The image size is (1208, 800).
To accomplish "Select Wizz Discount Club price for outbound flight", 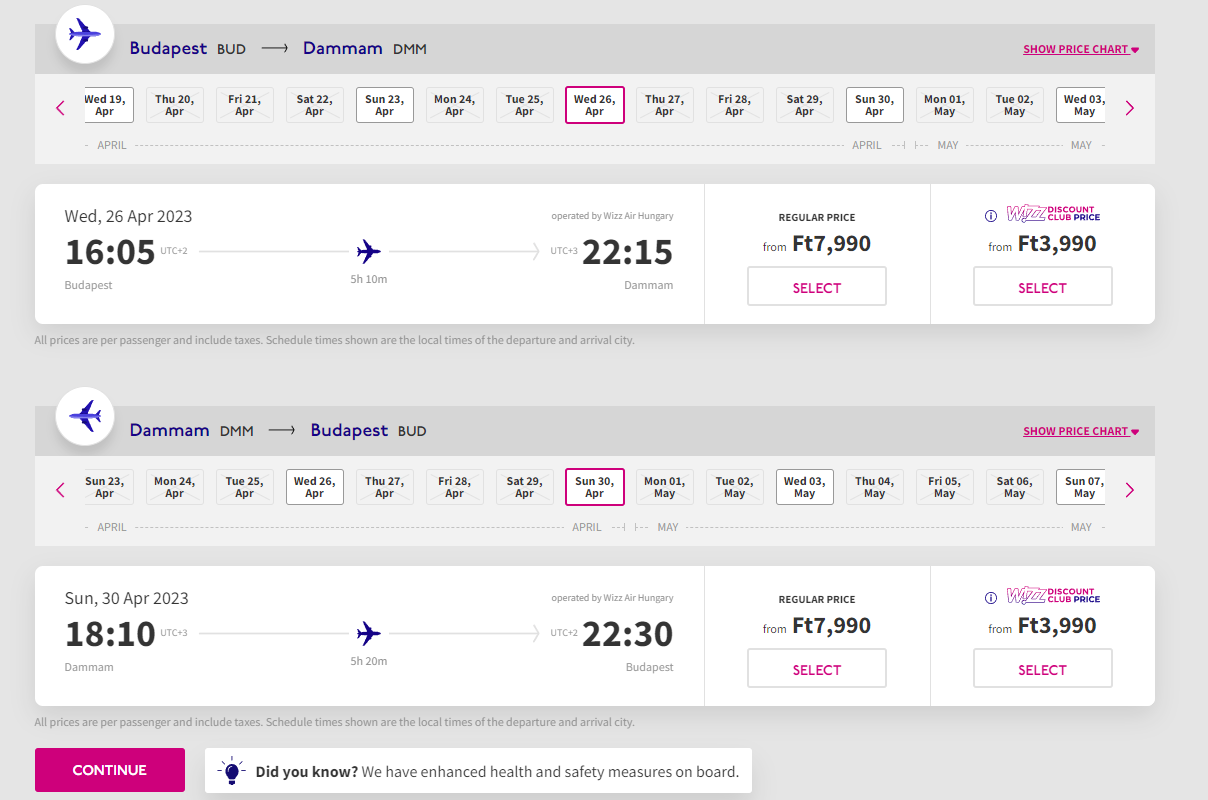I will click(x=1043, y=287).
